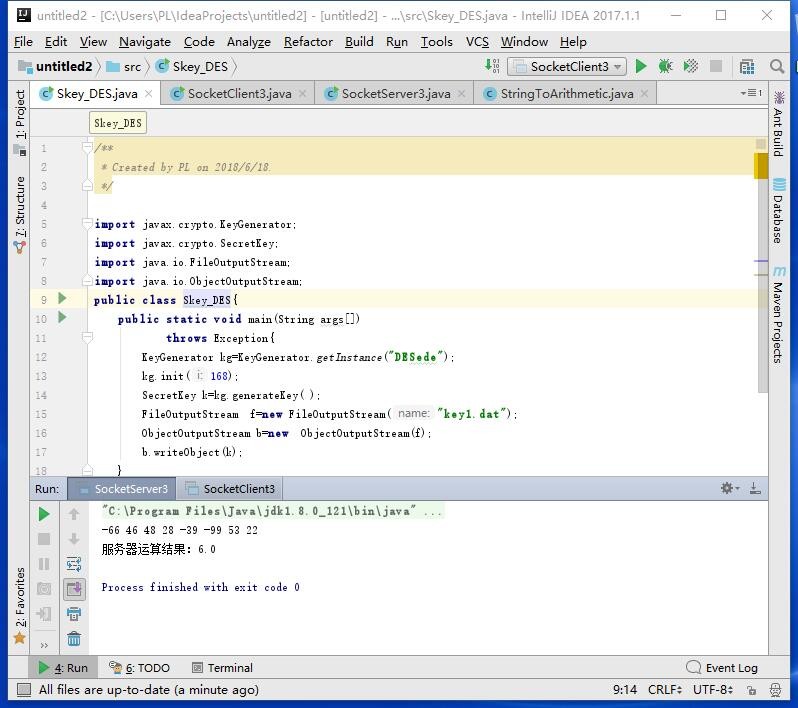This screenshot has width=798, height=708.
Task: Move down the stack trace arrow
Action: pos(74,539)
